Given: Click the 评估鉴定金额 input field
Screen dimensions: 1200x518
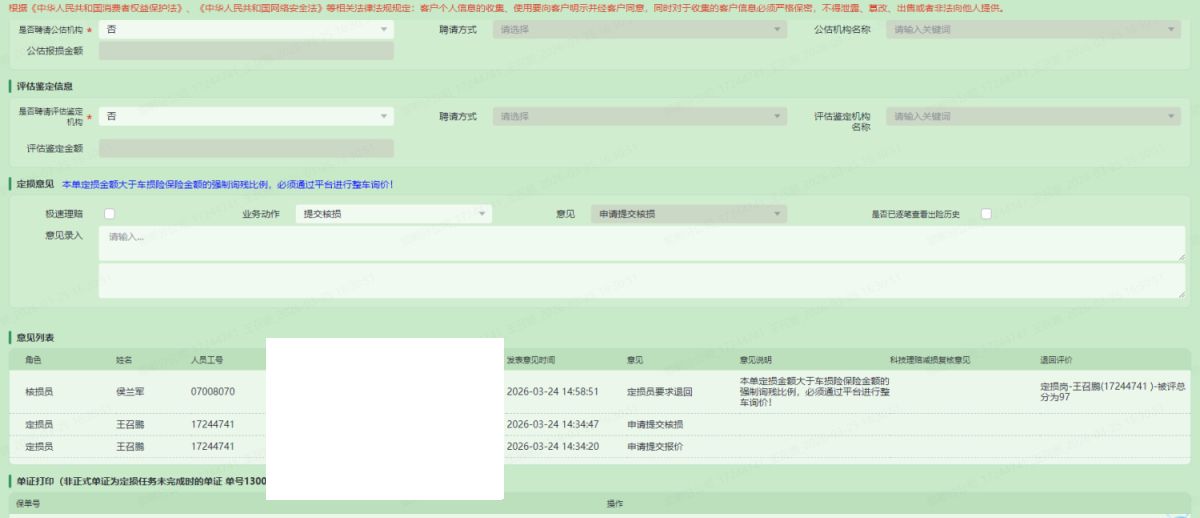Looking at the screenshot, I should [x=245, y=149].
